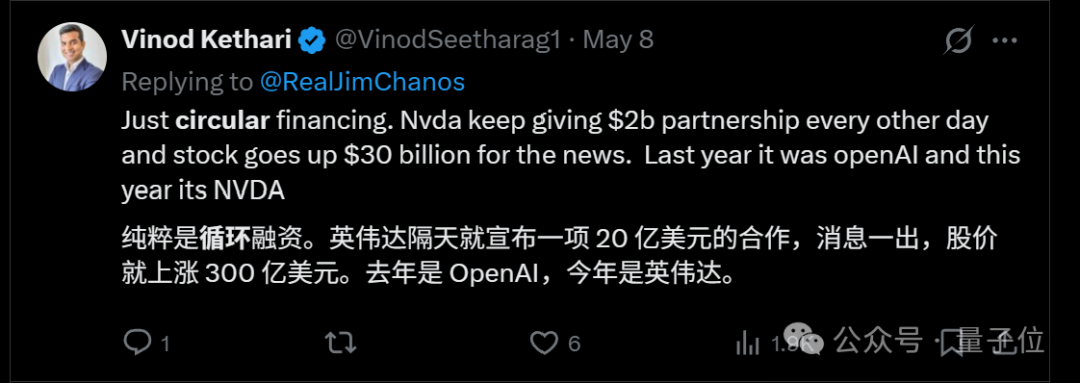The width and height of the screenshot is (1080, 383).
Task: Open the three-dot more options menu
Action: point(1004,41)
